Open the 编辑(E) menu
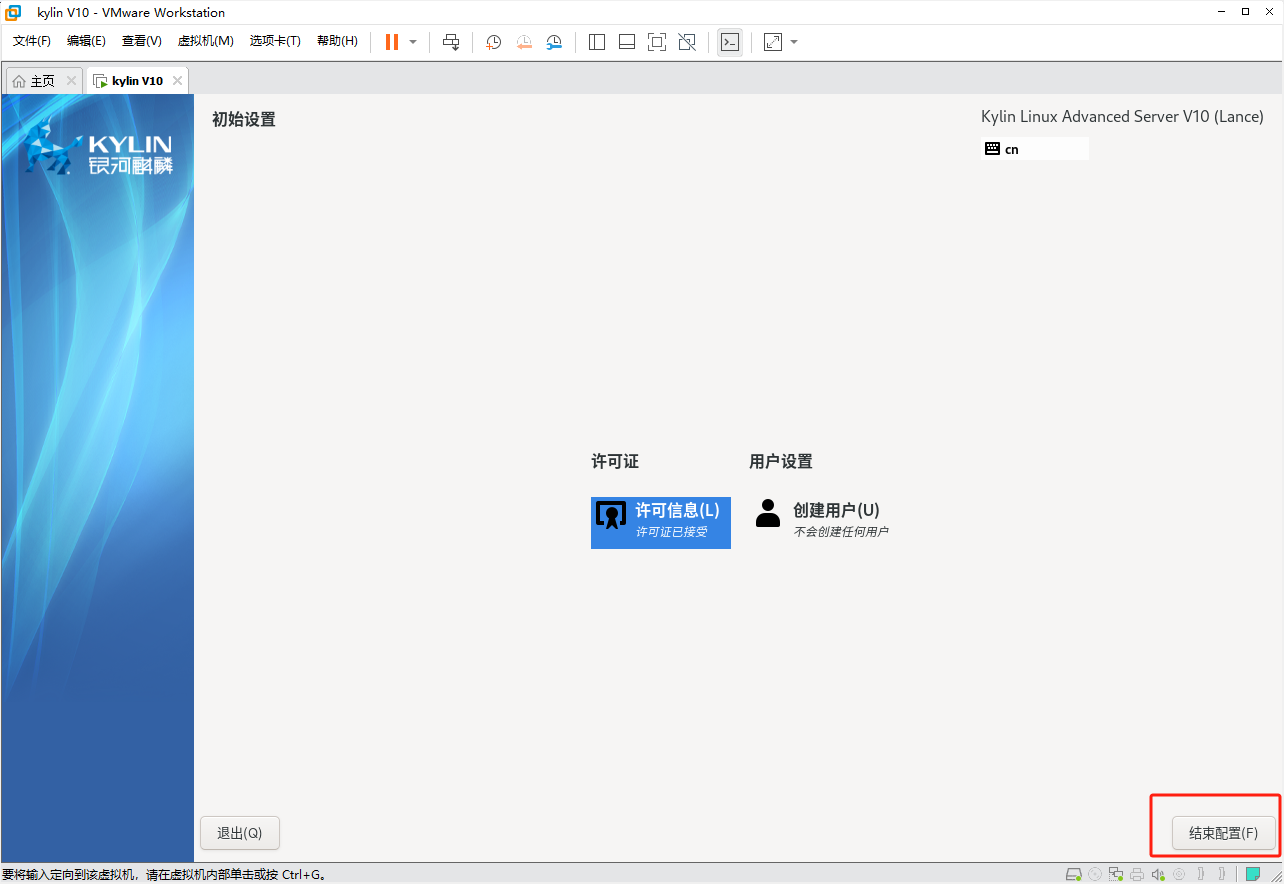This screenshot has height=884, width=1284. tap(86, 41)
